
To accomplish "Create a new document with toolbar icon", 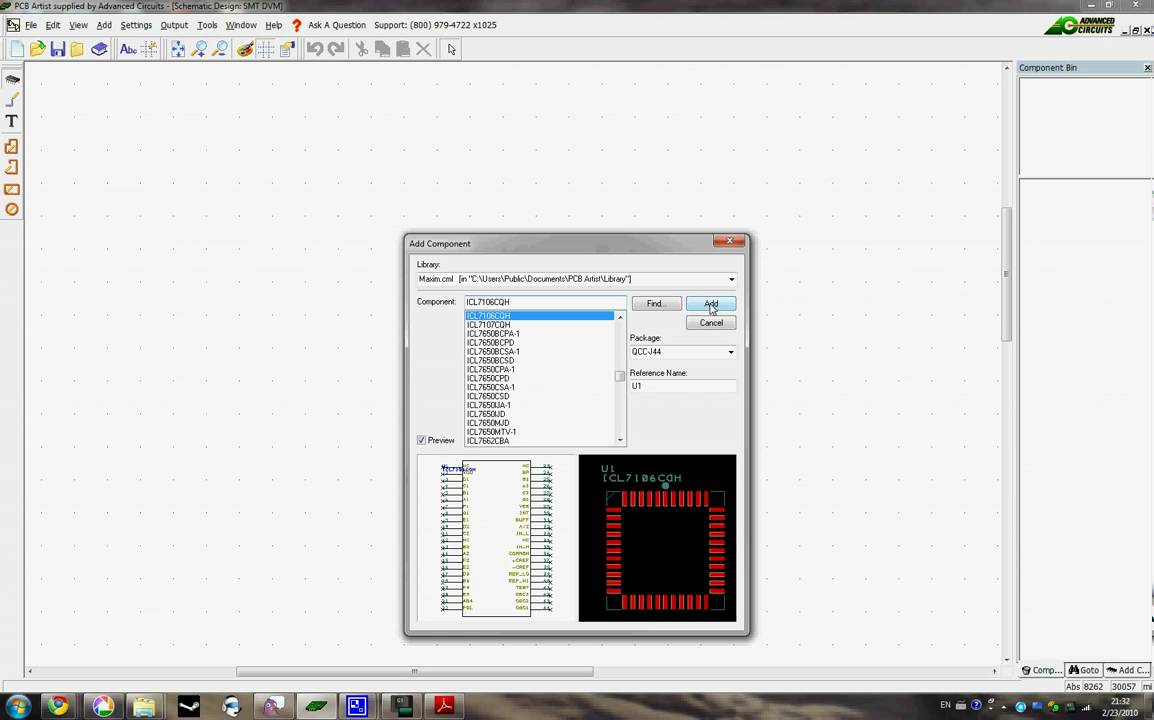I will click(x=17, y=49).
